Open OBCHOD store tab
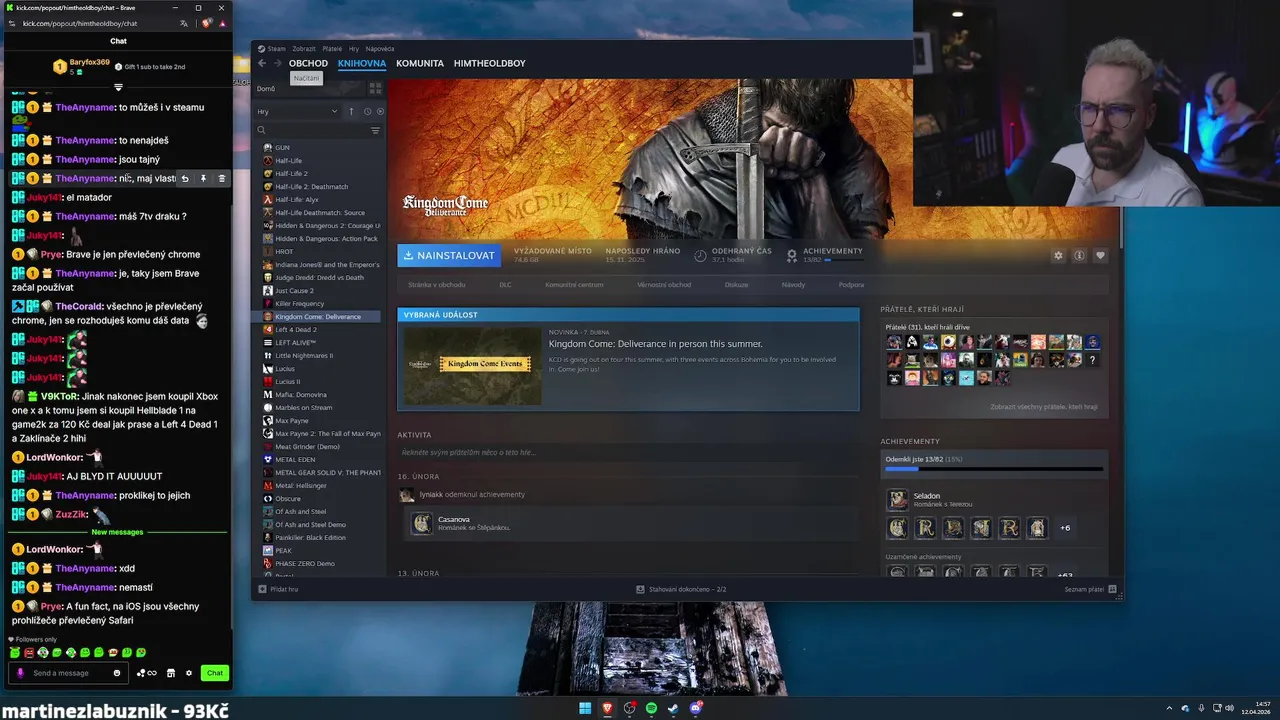1280x720 pixels. pyautogui.click(x=308, y=63)
